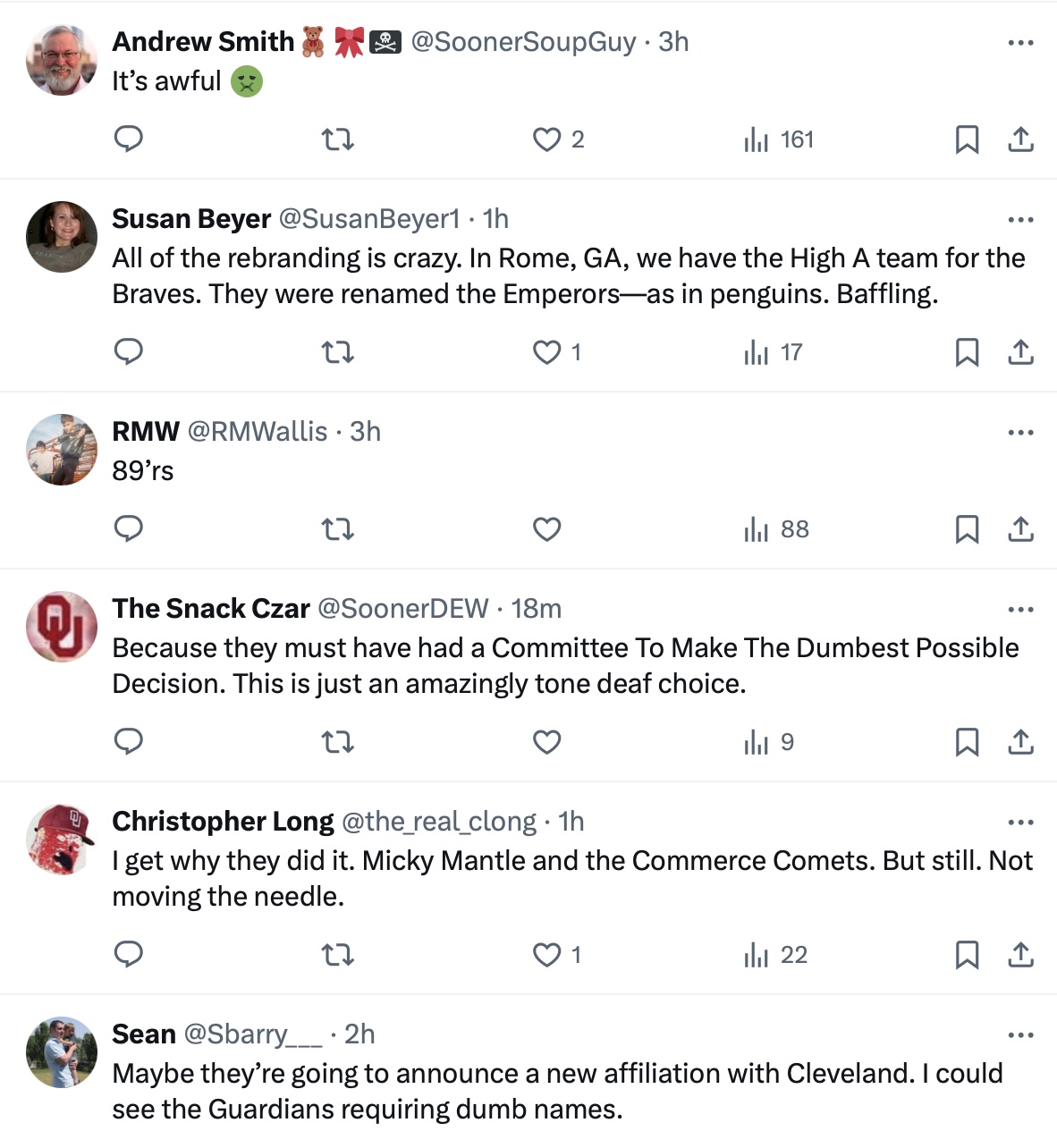Expand more menu on Snack Czar's tweet
Screen dimensions: 1057x1148
click(x=1020, y=610)
